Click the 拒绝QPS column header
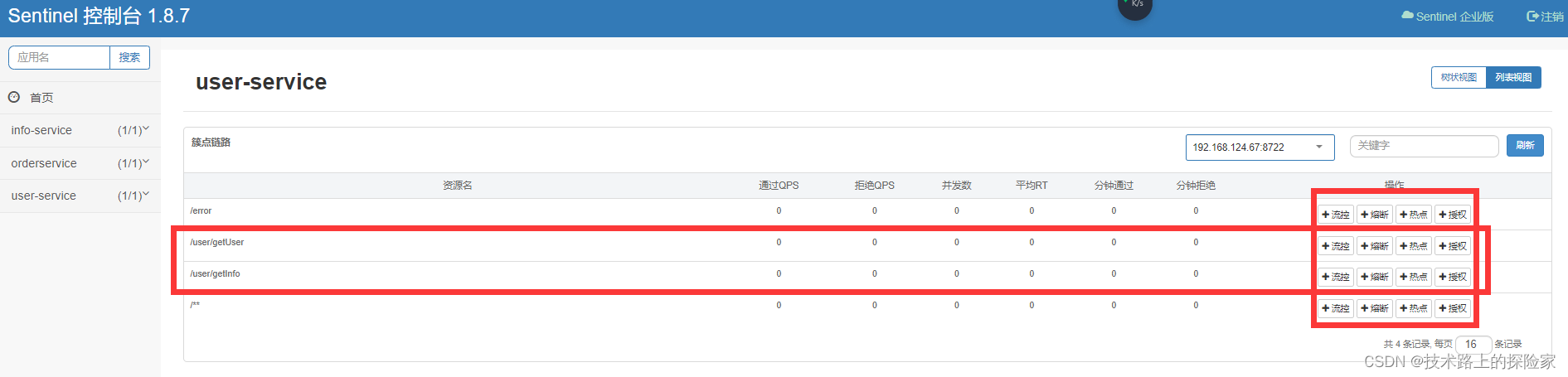This screenshot has height=377, width=1568. pyautogui.click(x=874, y=186)
